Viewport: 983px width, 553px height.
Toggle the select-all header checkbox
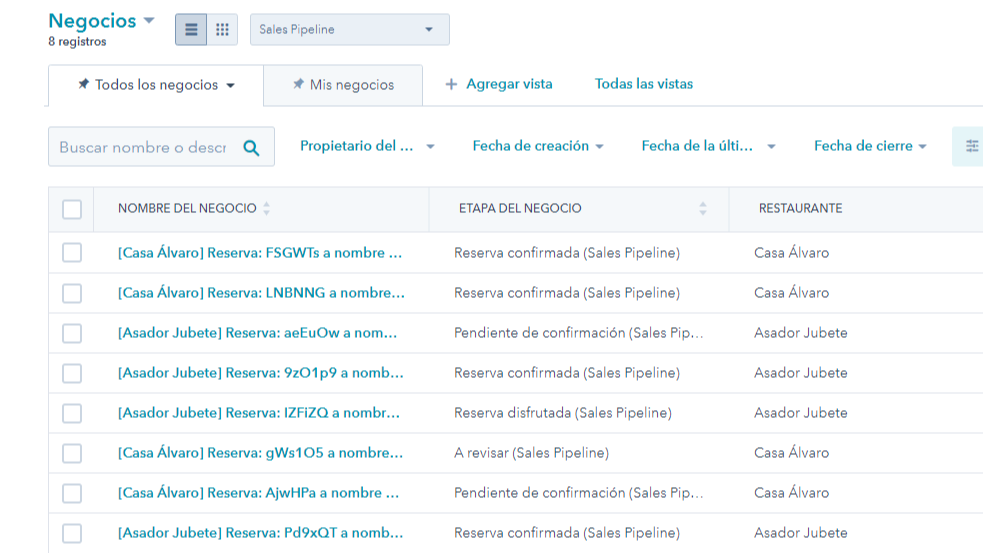coord(72,209)
